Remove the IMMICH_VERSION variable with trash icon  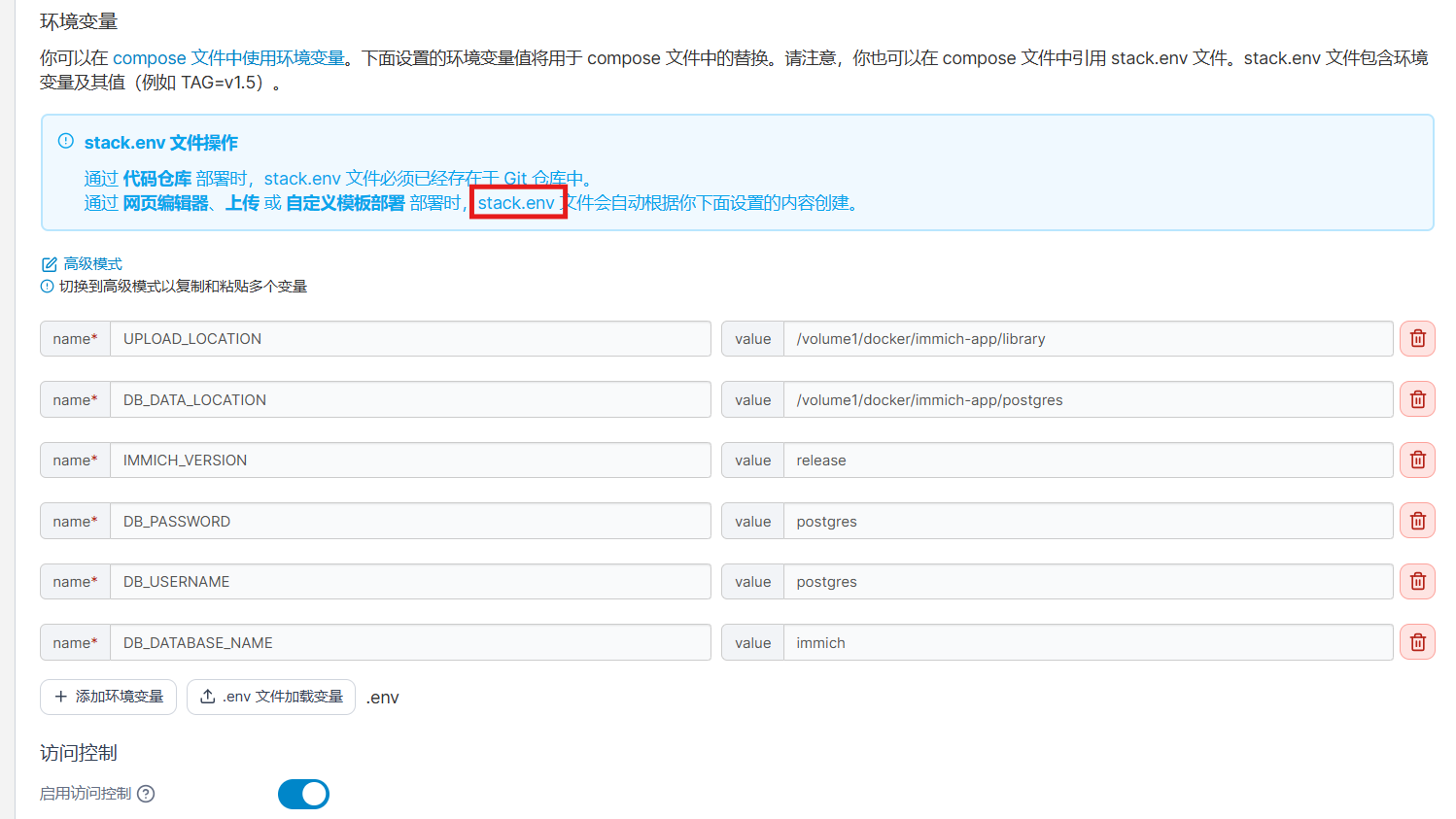click(1417, 461)
